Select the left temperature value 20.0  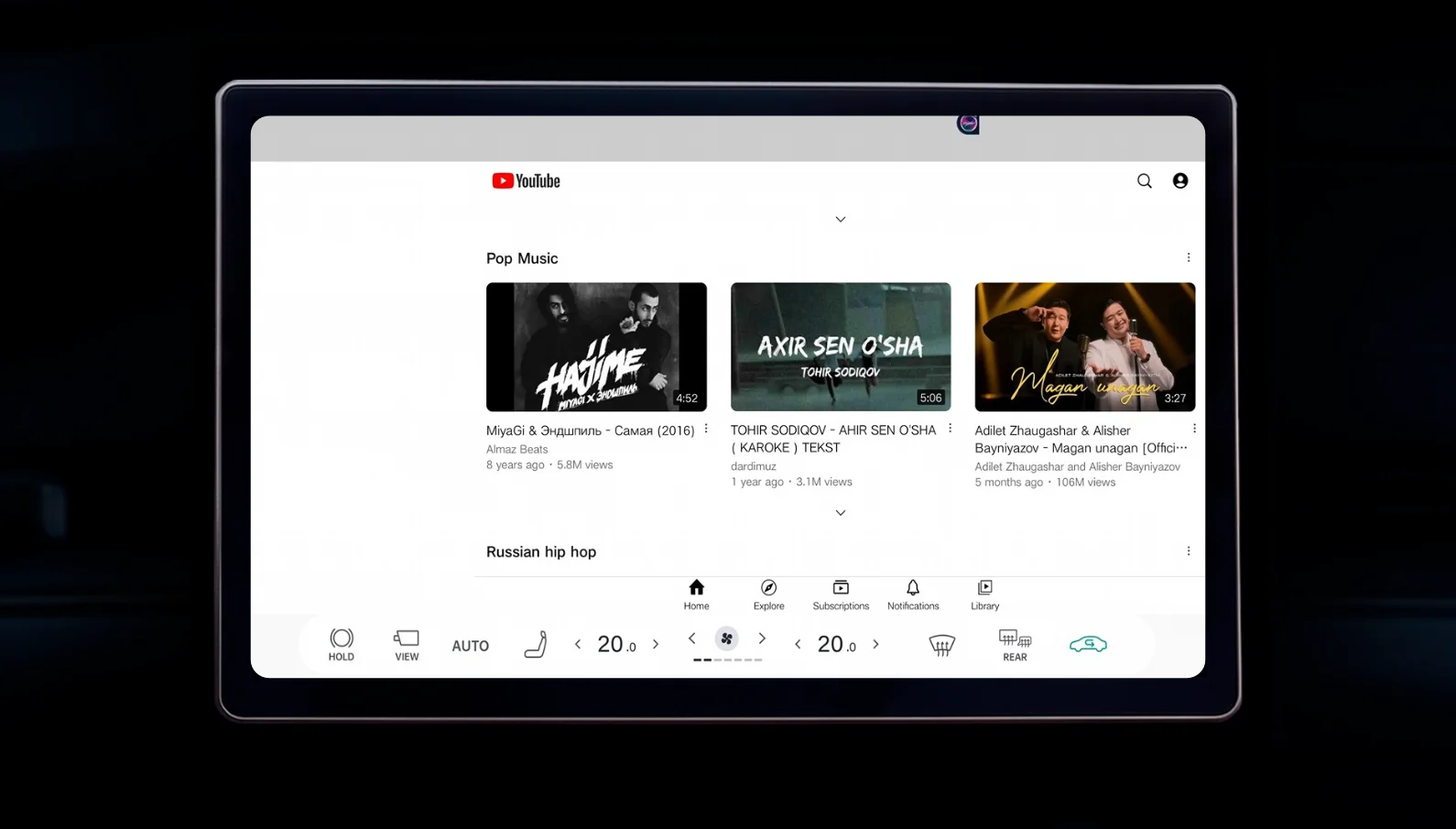click(x=616, y=645)
